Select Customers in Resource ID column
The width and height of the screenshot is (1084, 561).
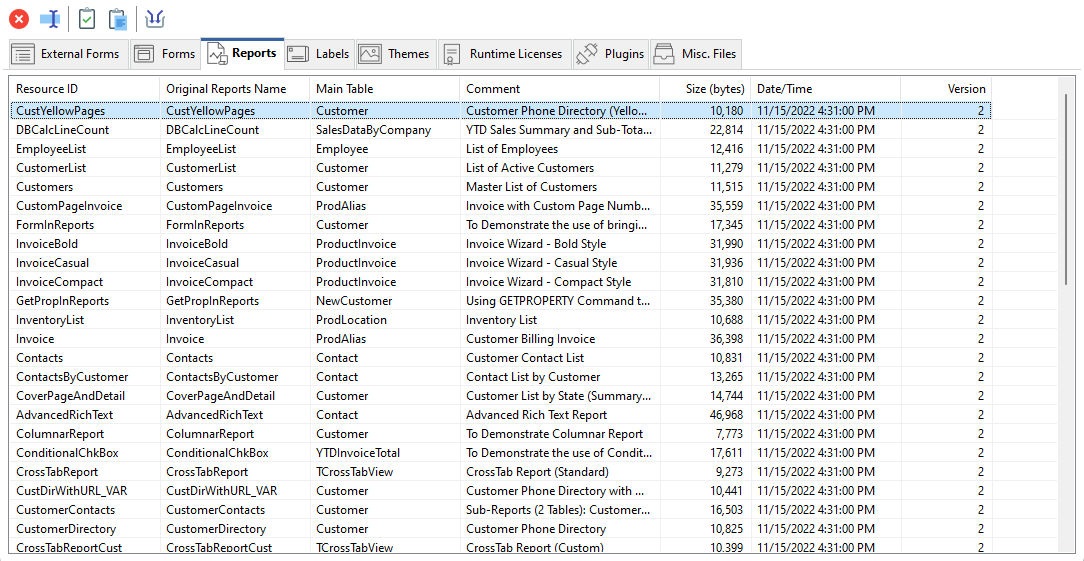[x=44, y=187]
